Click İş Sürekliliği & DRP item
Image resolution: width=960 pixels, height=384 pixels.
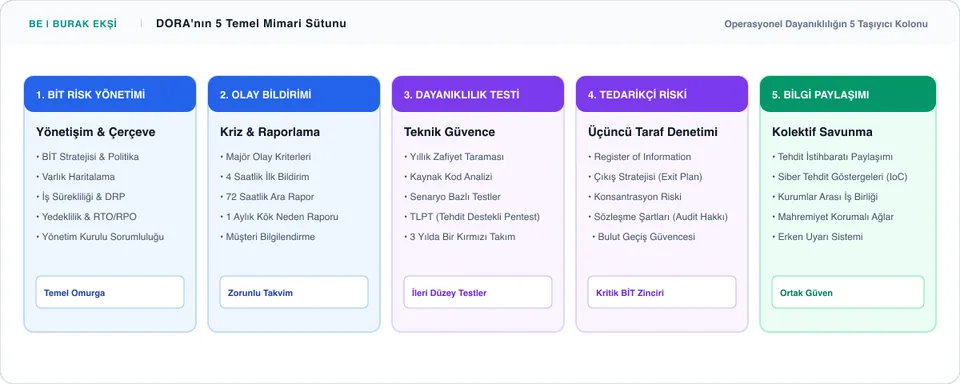(x=81, y=197)
